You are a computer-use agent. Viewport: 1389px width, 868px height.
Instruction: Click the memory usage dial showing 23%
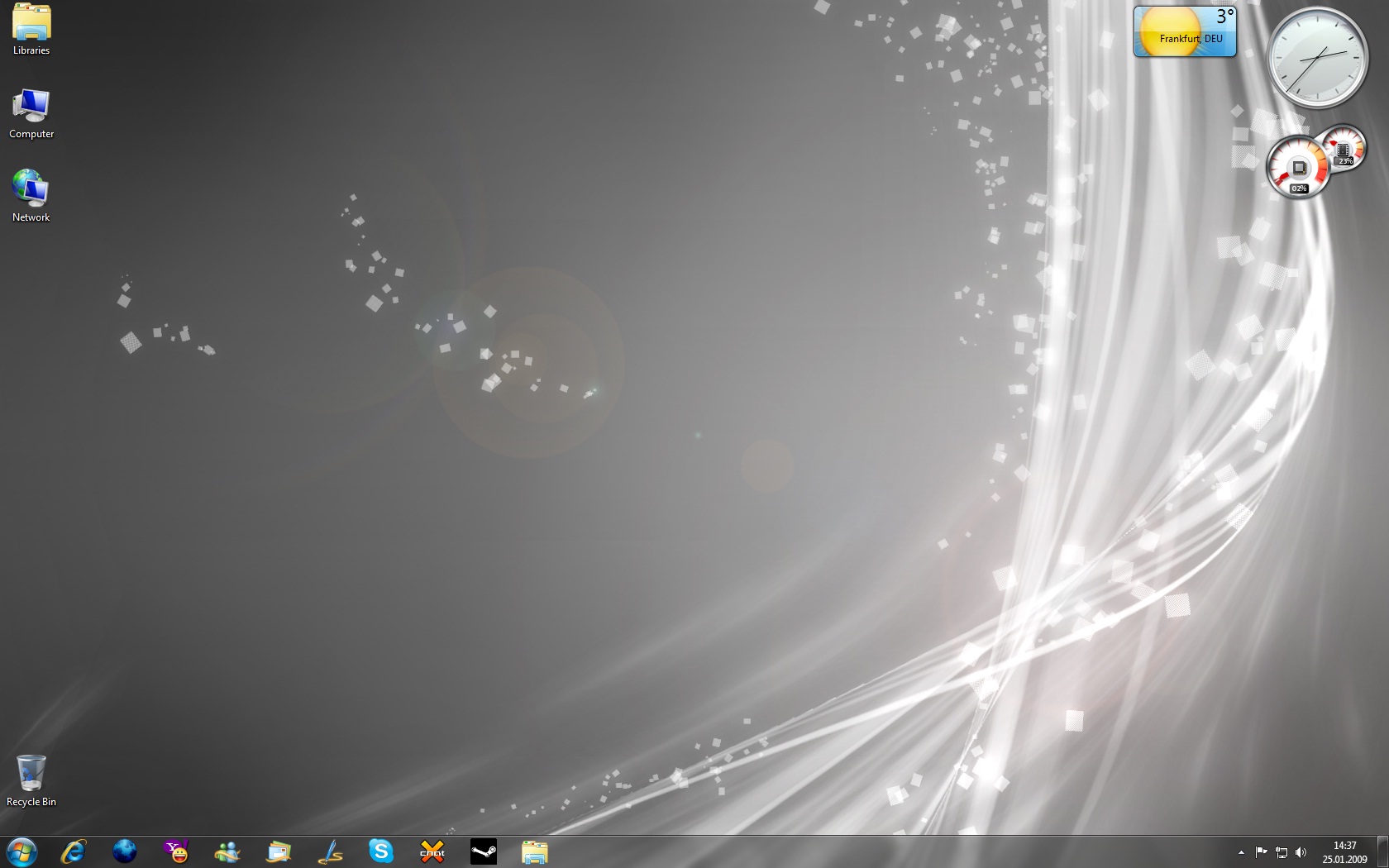pyautogui.click(x=1344, y=147)
